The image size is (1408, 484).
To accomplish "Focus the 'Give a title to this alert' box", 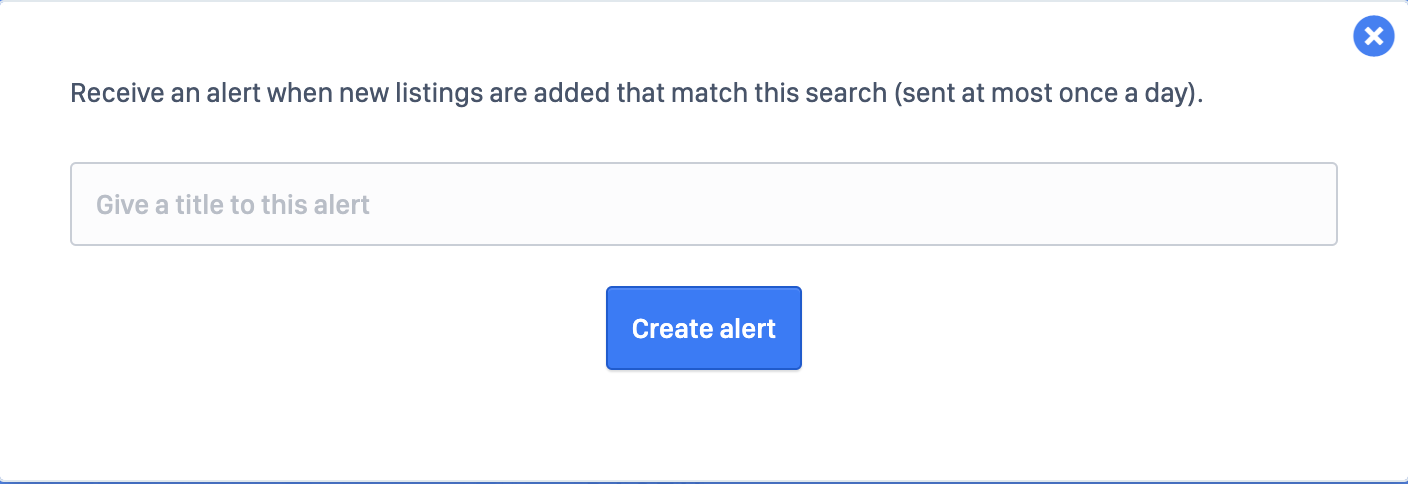I will [x=703, y=204].
